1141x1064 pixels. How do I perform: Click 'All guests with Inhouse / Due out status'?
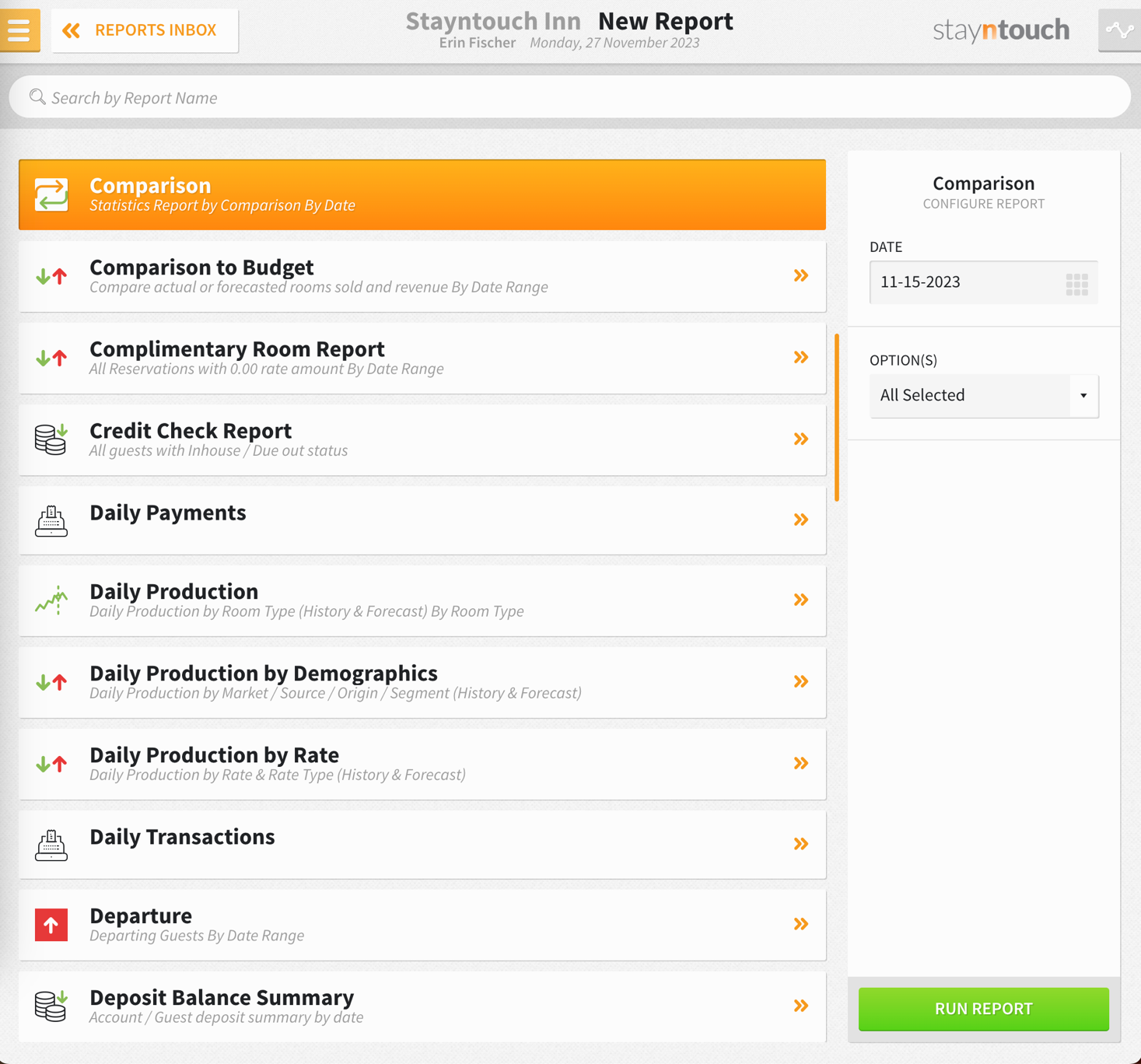pyautogui.click(x=219, y=450)
